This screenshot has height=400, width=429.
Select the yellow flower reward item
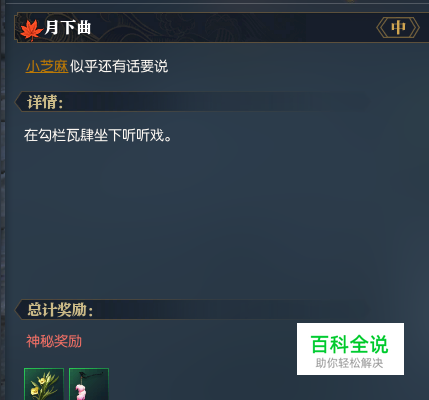(44, 384)
